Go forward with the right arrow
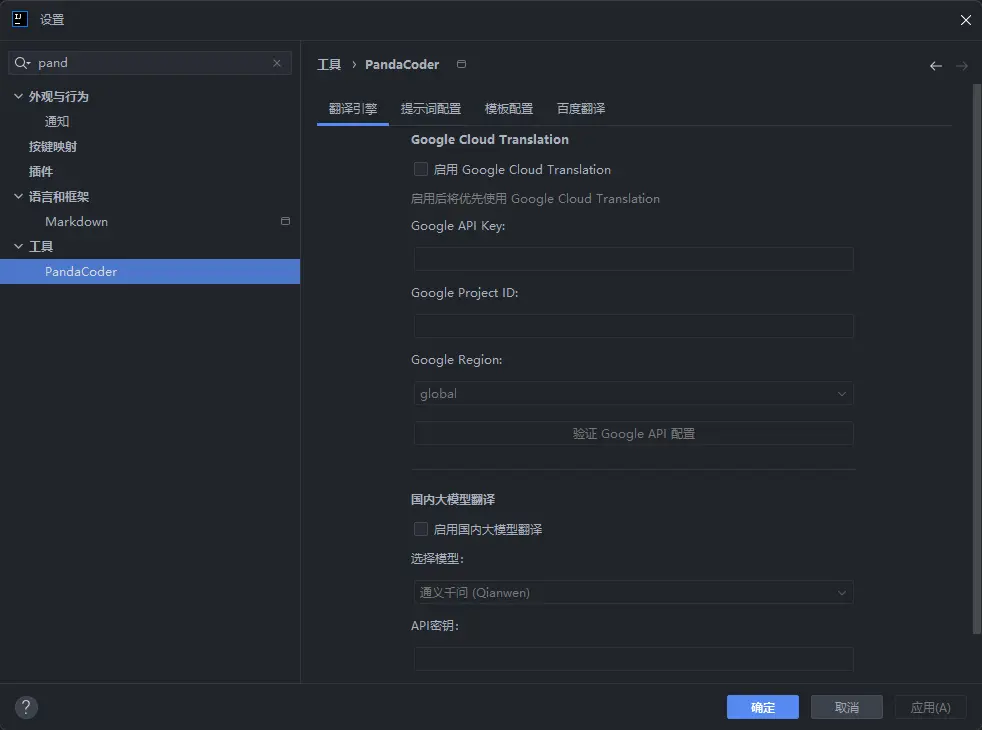This screenshot has height=730, width=982. tap(961, 66)
